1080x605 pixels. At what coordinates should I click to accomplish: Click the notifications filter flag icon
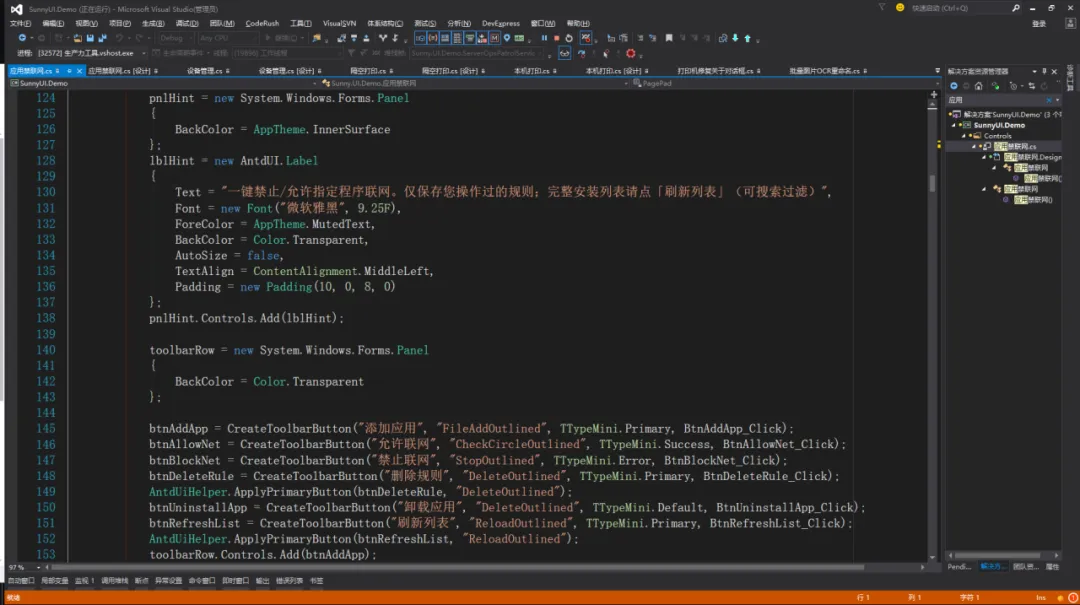click(882, 8)
